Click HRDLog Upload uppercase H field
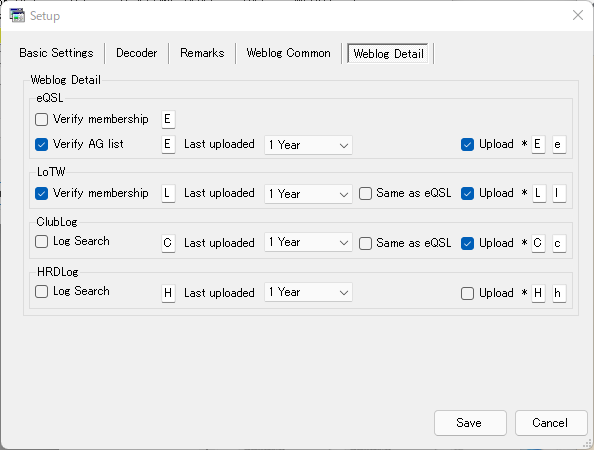The height and width of the screenshot is (450, 594). (538, 293)
